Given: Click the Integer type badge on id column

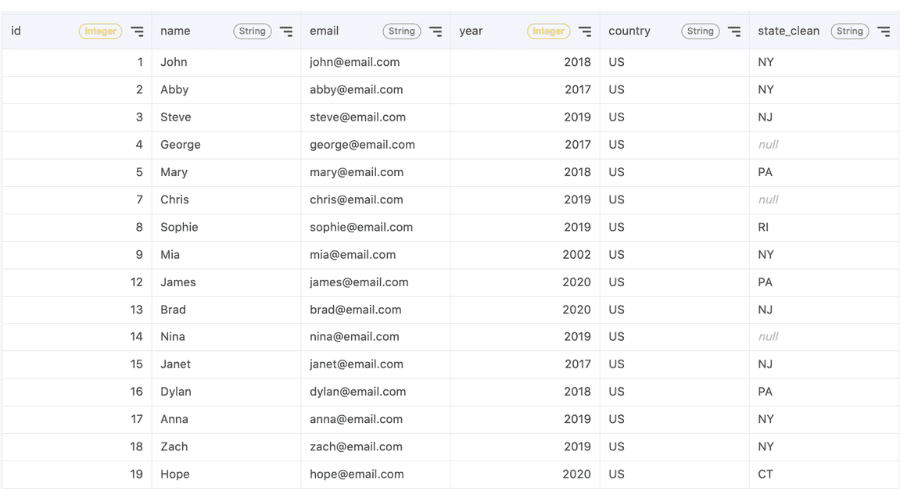Looking at the screenshot, I should coord(100,31).
